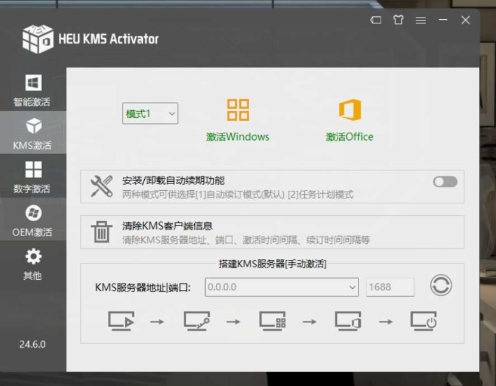The height and width of the screenshot is (386, 496).
Task: Select the KMS激活 sidebar tab
Action: click(33, 133)
